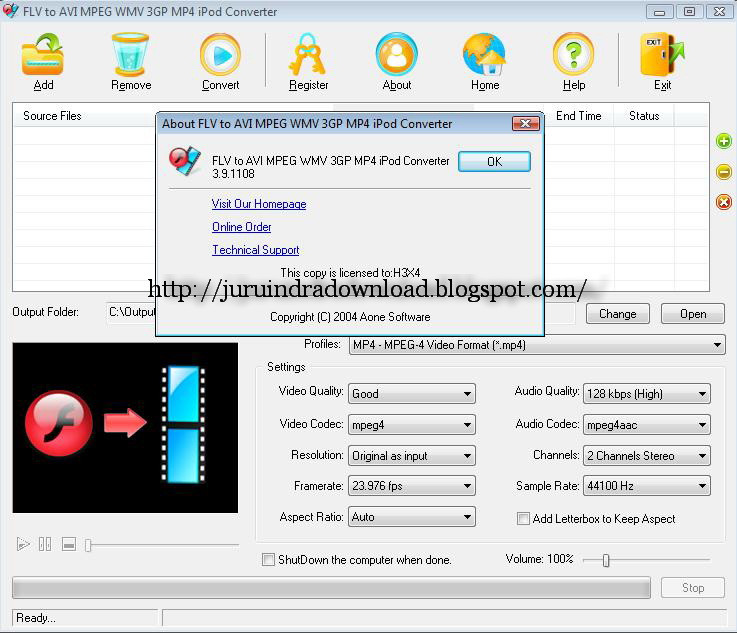Click the preview seek slider handle

coord(88,545)
